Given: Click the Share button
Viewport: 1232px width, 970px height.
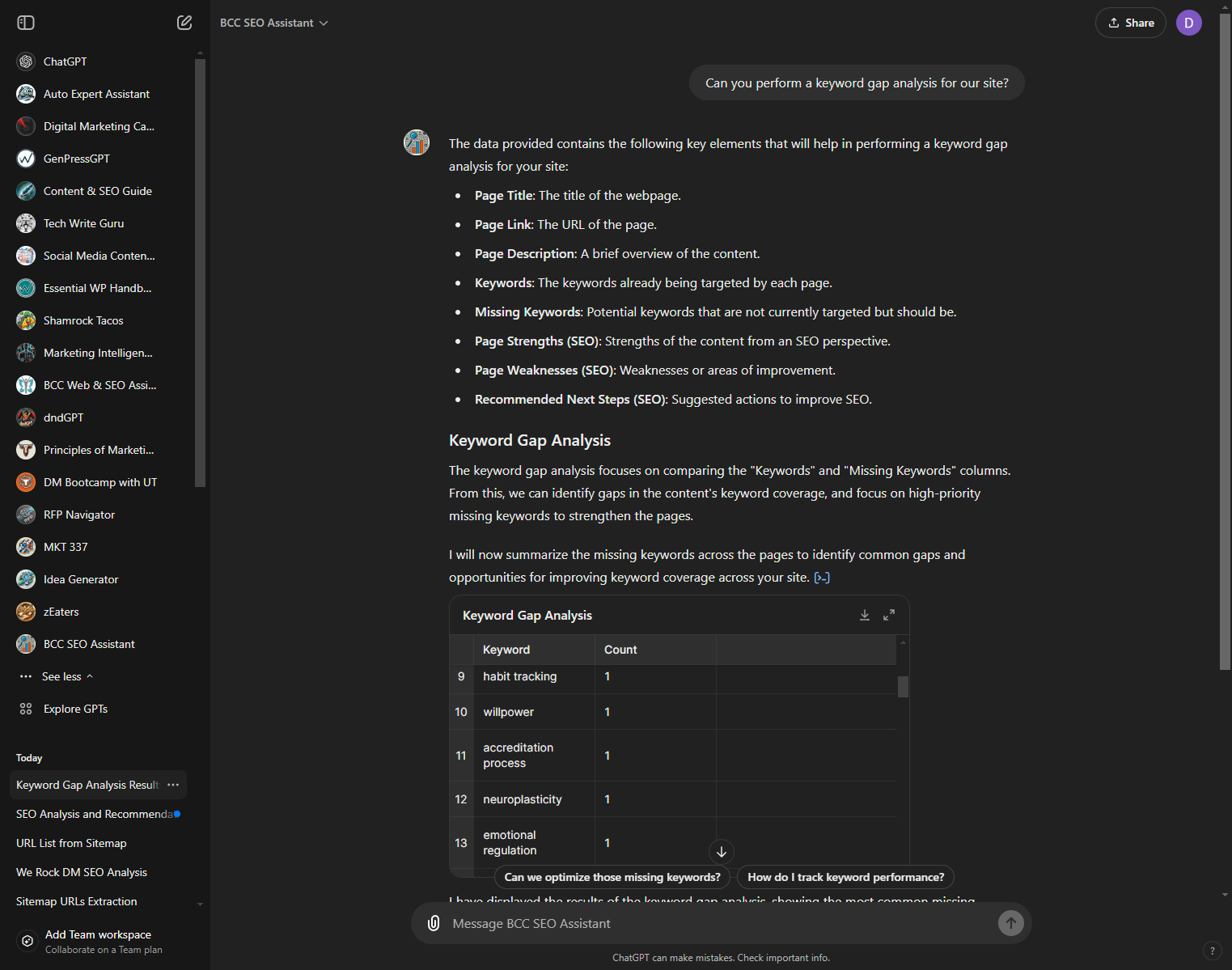Looking at the screenshot, I should pos(1130,23).
